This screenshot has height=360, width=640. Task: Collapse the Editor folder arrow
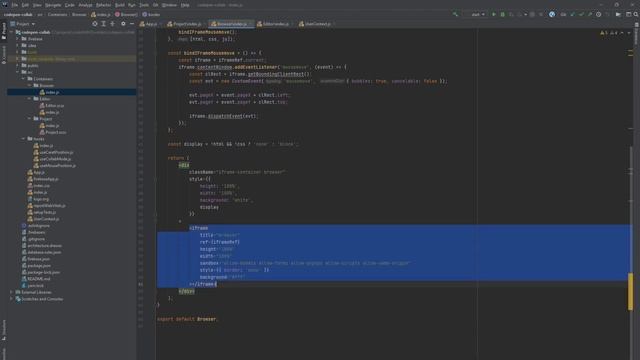(x=29, y=99)
